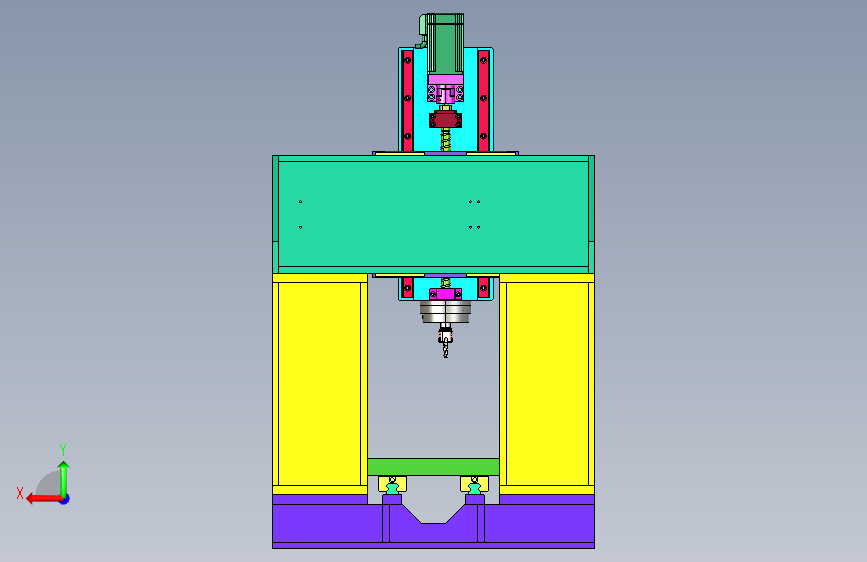Select the dark red bearing block

click(445, 119)
